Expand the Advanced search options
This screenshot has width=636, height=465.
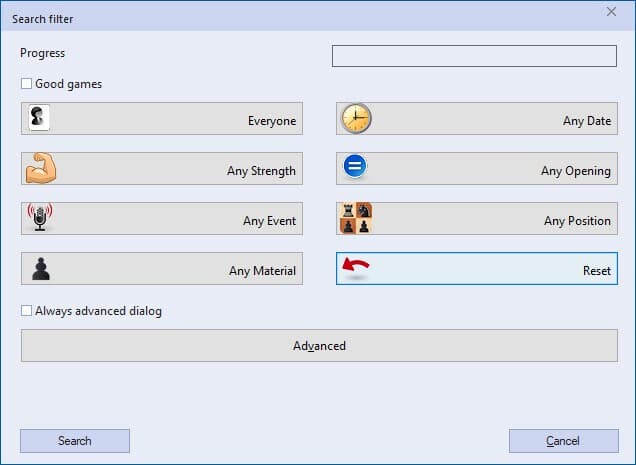point(319,346)
